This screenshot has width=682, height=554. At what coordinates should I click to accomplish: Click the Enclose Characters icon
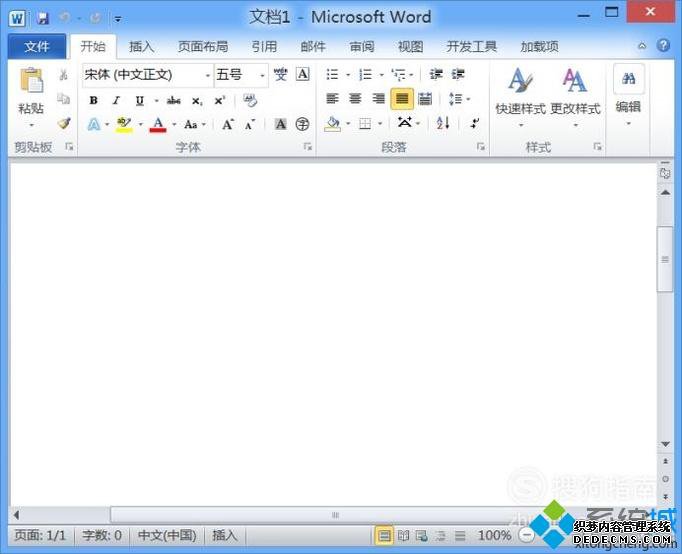(302, 124)
